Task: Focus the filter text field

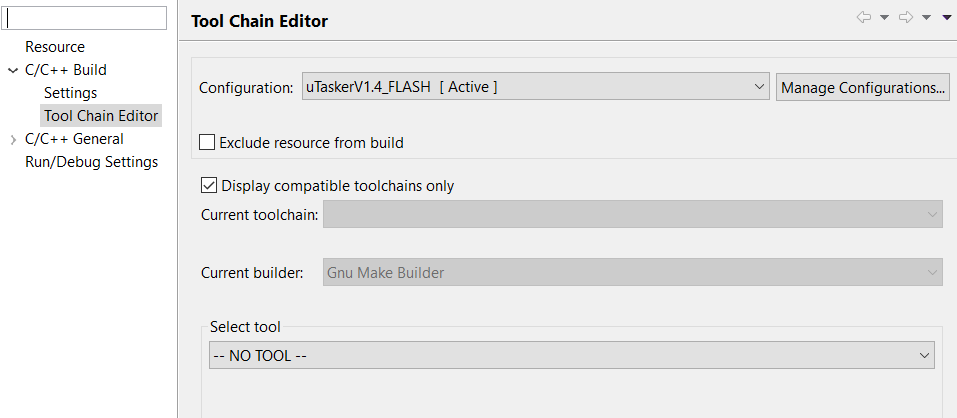Action: tap(86, 18)
